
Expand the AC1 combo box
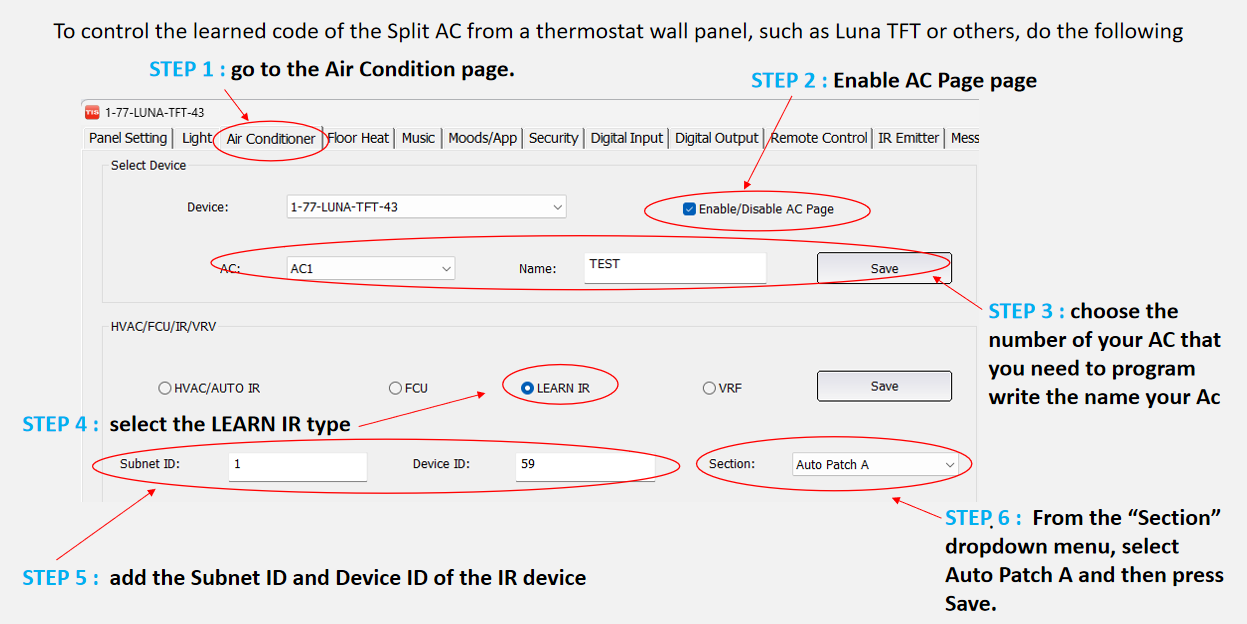click(370, 268)
